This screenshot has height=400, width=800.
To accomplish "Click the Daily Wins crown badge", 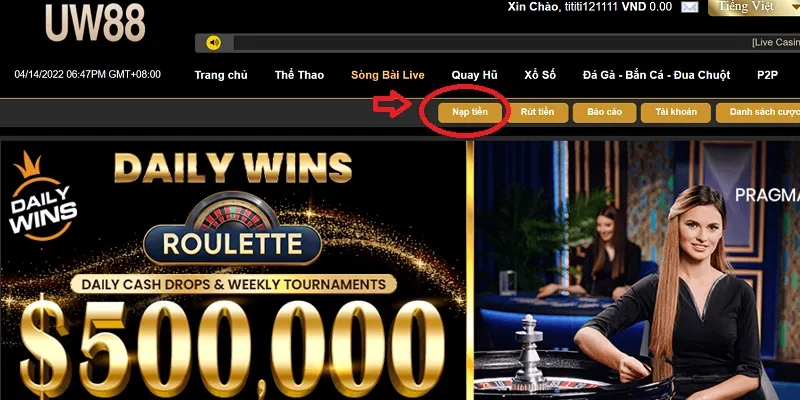I will (x=44, y=196).
